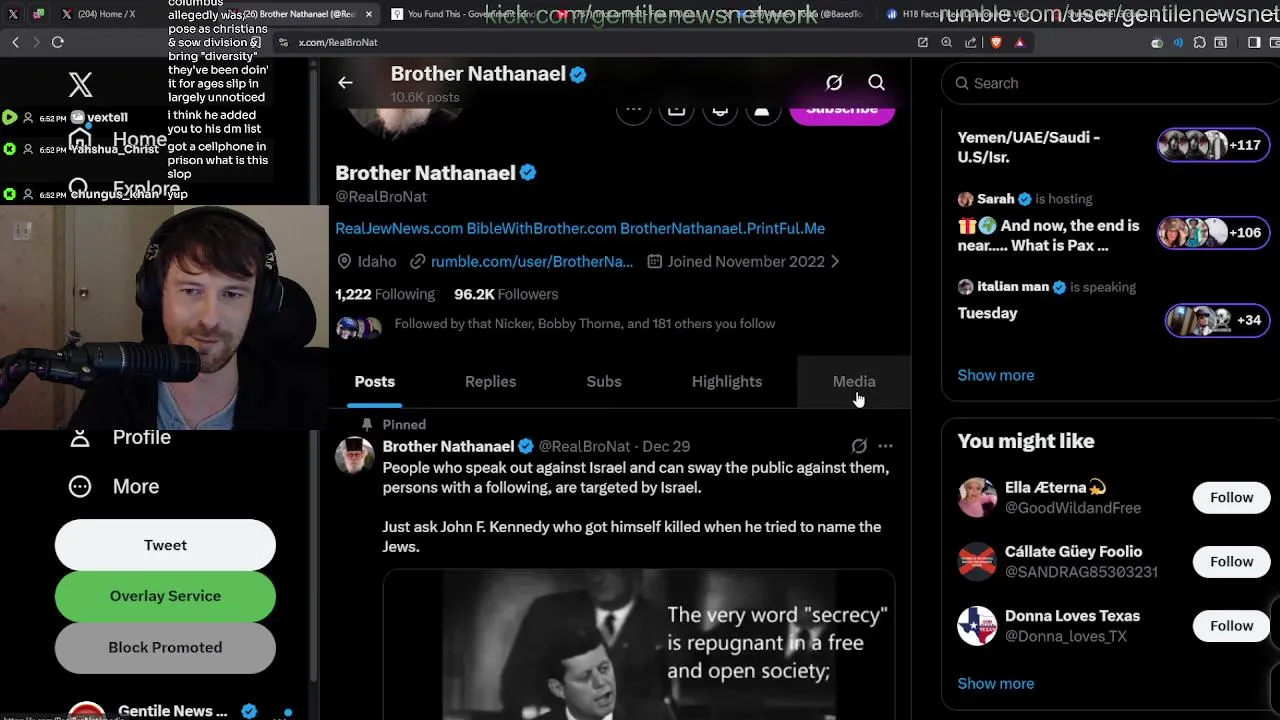This screenshot has height=720, width=1280.
Task: Toggle the browser sidebar panel icon
Action: [x=1254, y=43]
